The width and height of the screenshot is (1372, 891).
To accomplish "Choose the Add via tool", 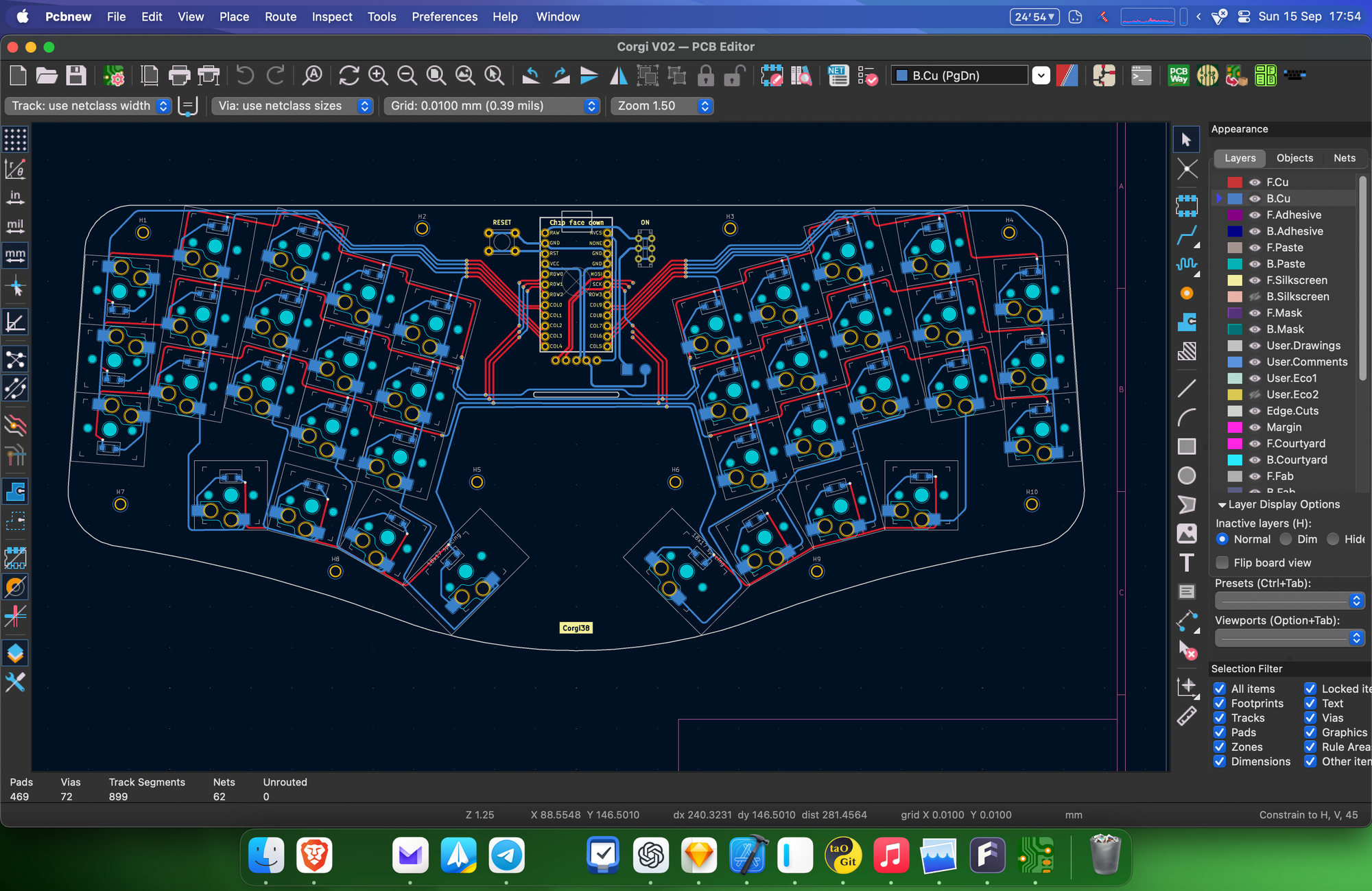I will click(1186, 294).
